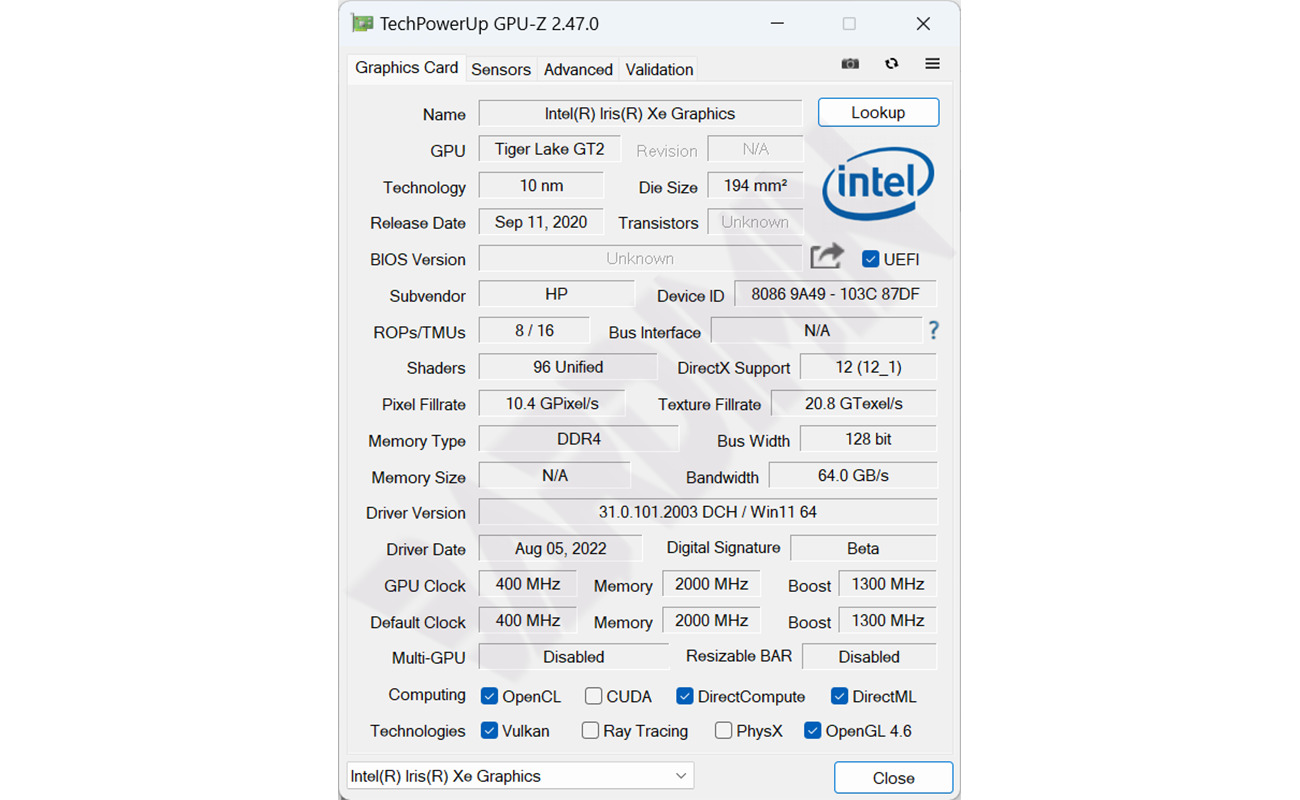Toggle the CUDA checkbox
Screen dimensions: 1300x800
coord(593,696)
